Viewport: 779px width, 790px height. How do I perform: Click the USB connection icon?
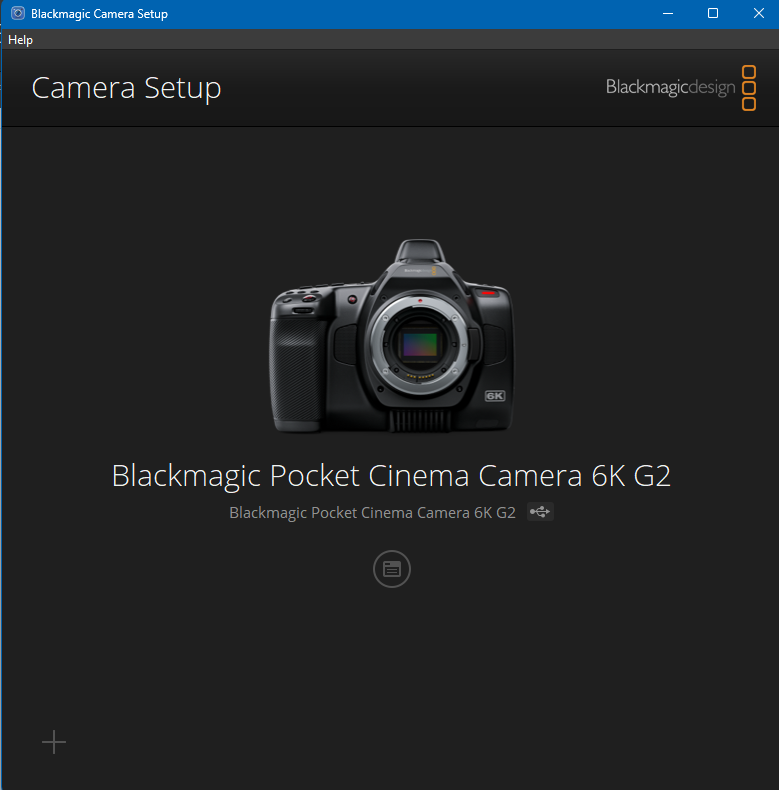pyautogui.click(x=540, y=512)
